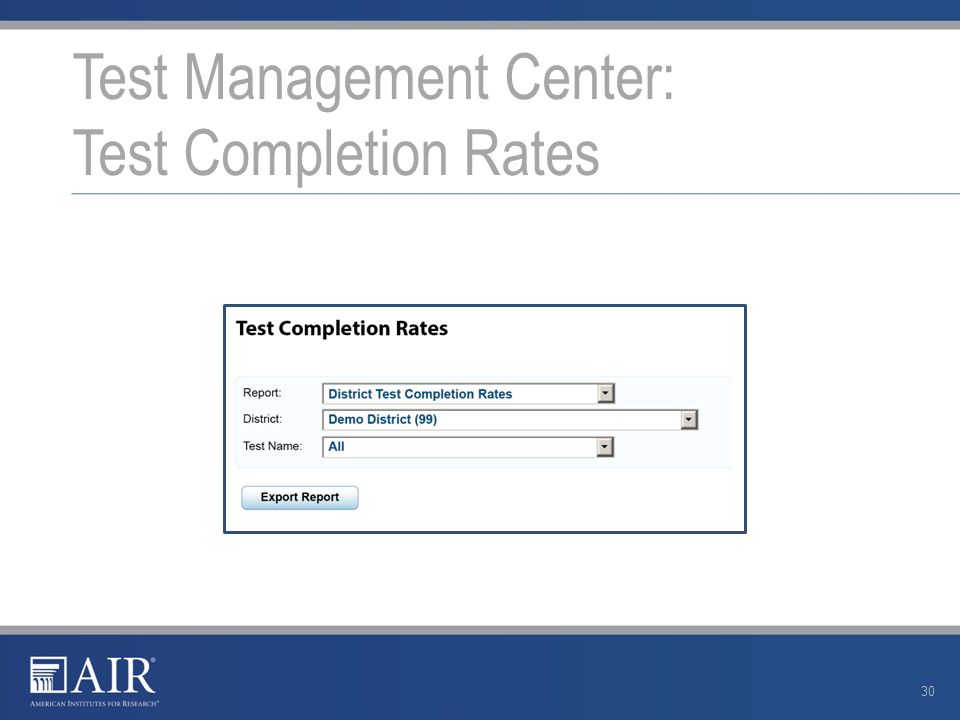Click the bold Test Completion Rates panel heading
This screenshot has width=960, height=720.
(342, 329)
